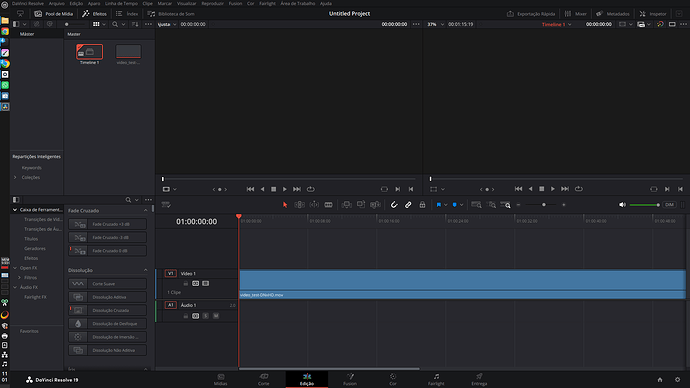Viewport: 690px width, 388px height.
Task: Collapse the Dissolução effects group
Action: point(145,270)
